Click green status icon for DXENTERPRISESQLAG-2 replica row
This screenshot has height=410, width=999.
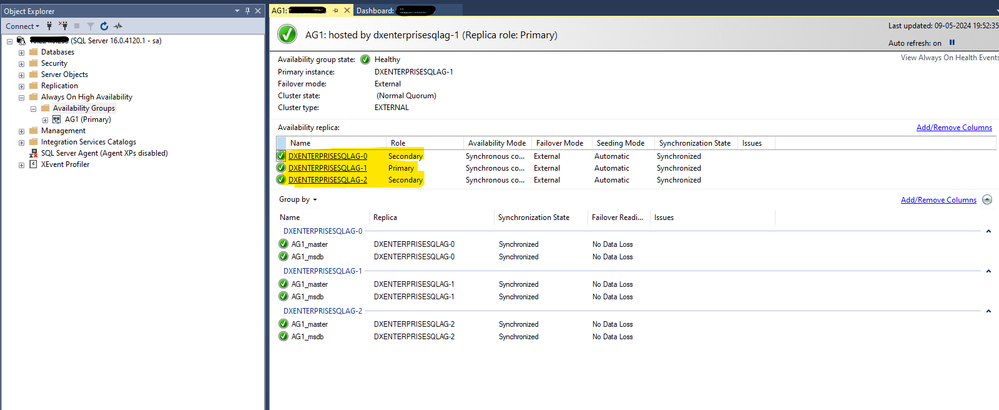[x=281, y=180]
